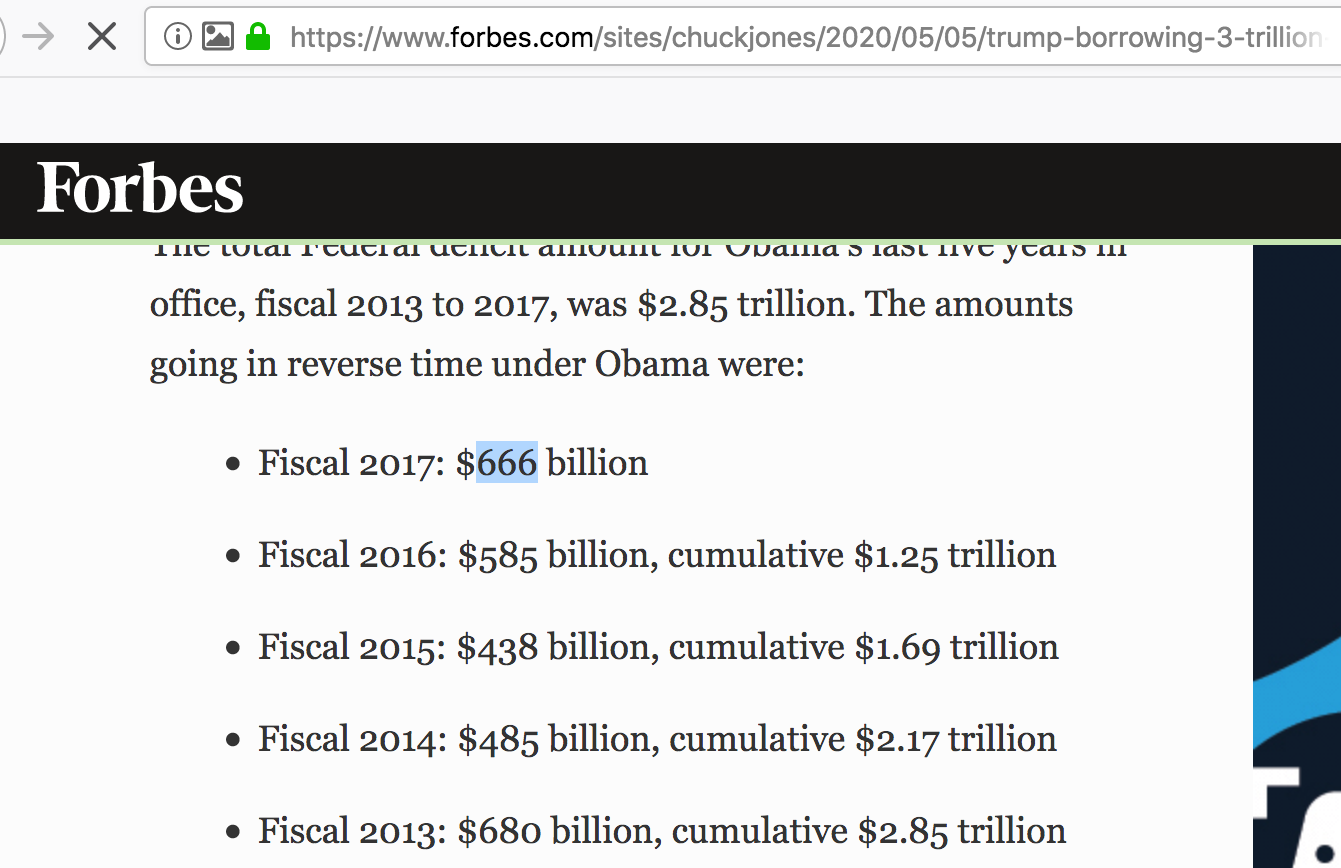The image size is (1341, 868).
Task: Click "cumulative $2.17 trillion" text
Action: pos(863,738)
